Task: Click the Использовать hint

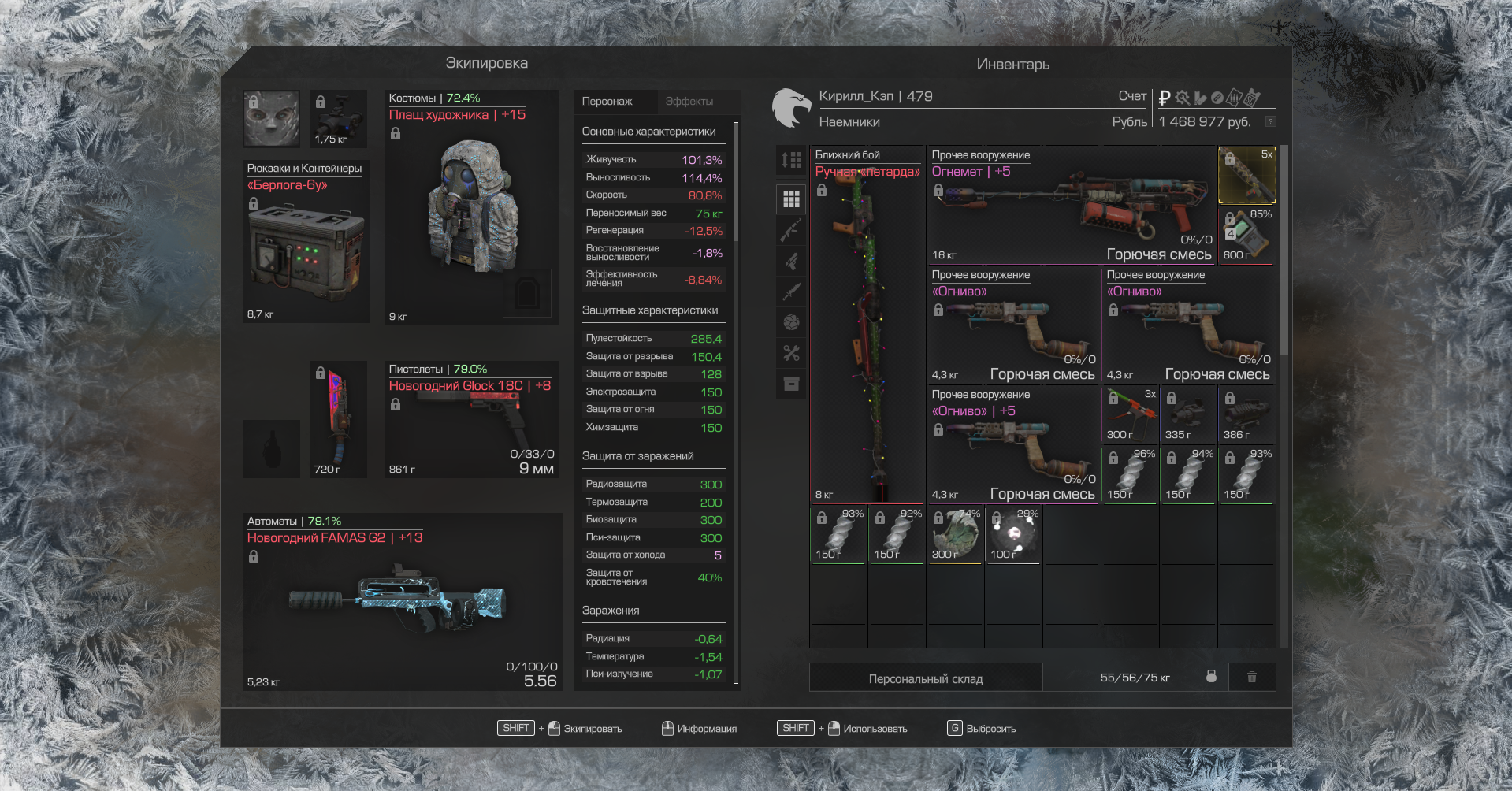Action: coord(842,729)
